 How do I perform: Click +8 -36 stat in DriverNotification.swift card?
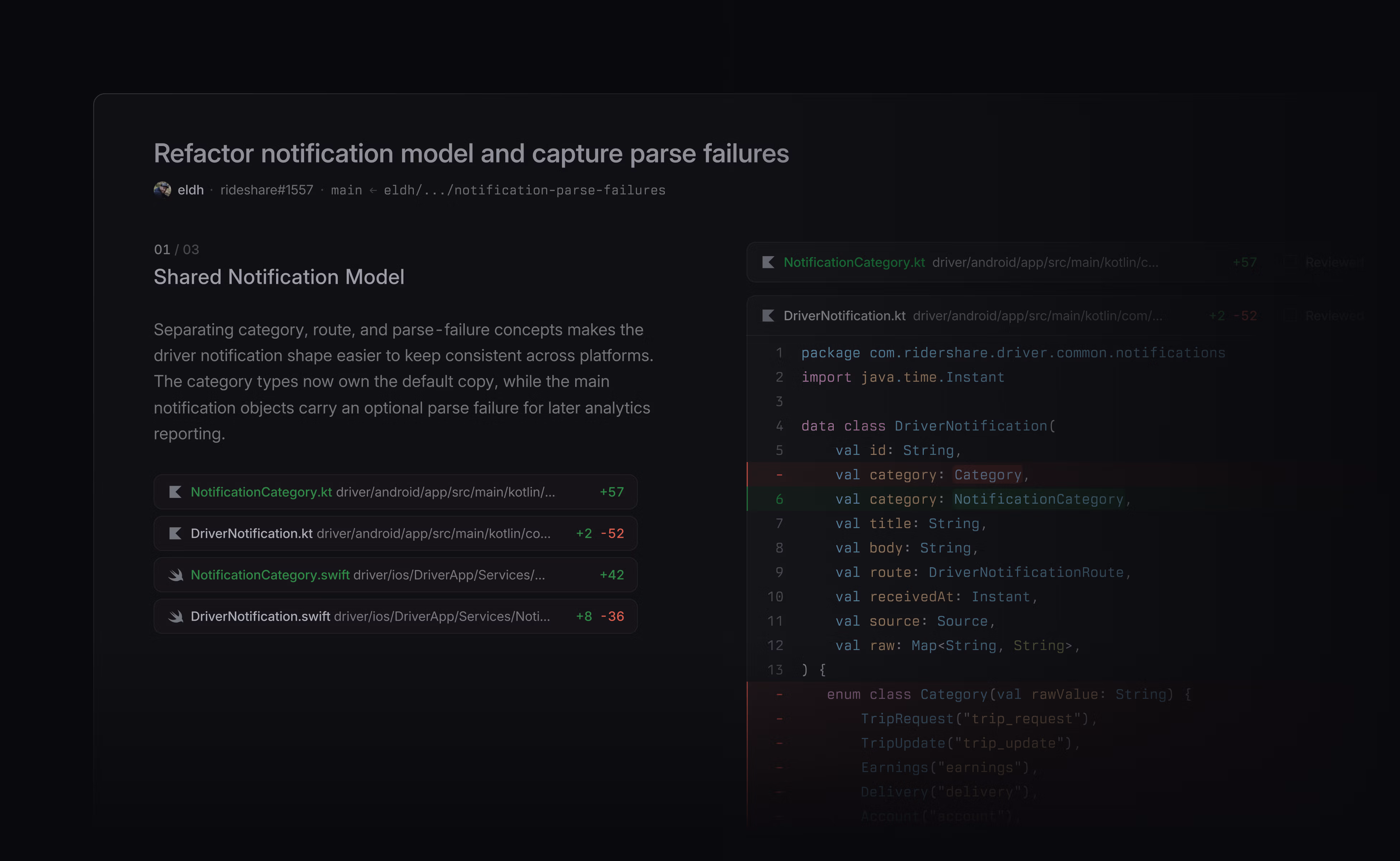tap(600, 617)
